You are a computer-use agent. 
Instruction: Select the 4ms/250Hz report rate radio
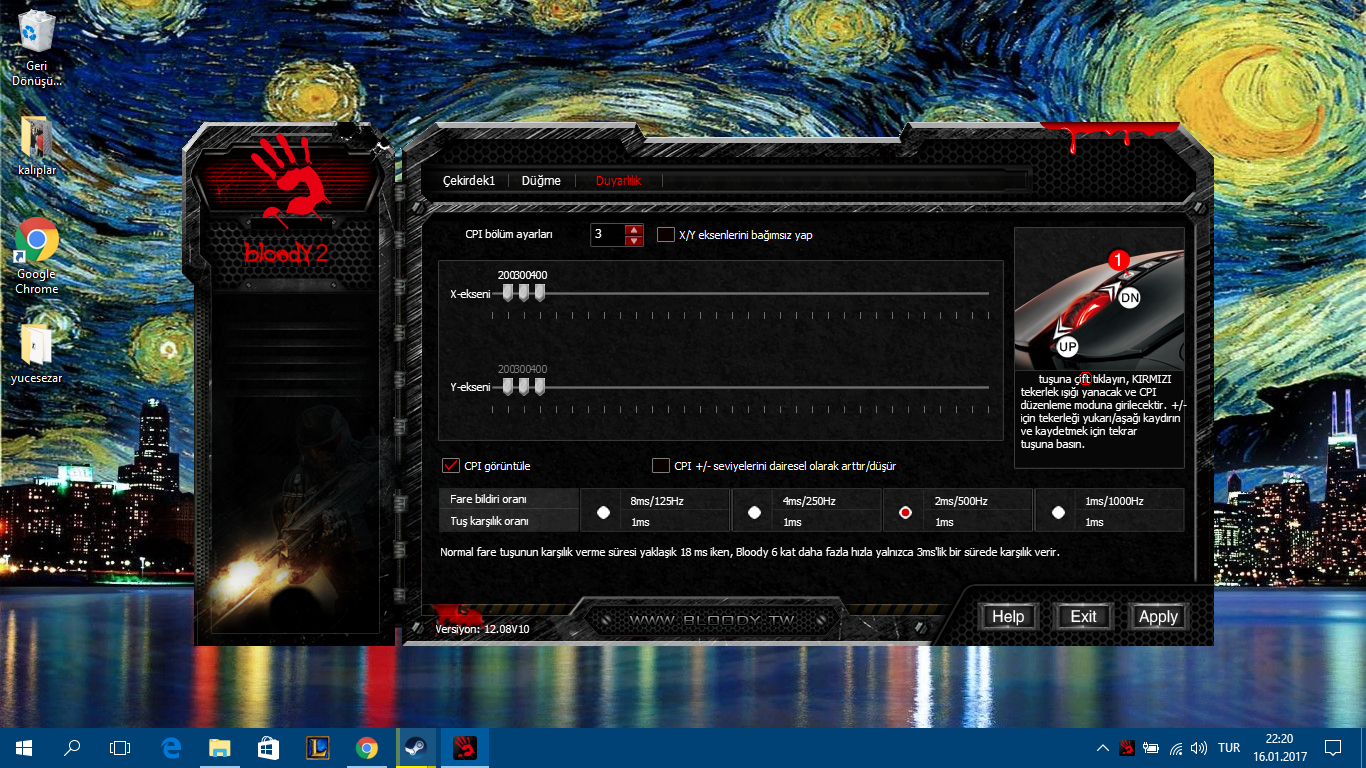pyautogui.click(x=754, y=512)
